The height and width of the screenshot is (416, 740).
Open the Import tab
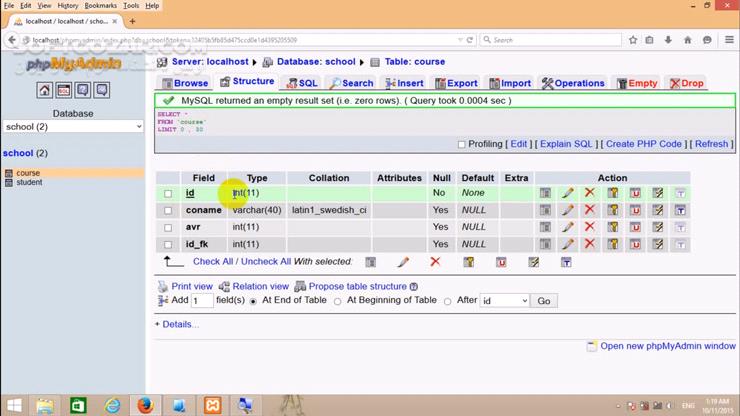pos(510,83)
